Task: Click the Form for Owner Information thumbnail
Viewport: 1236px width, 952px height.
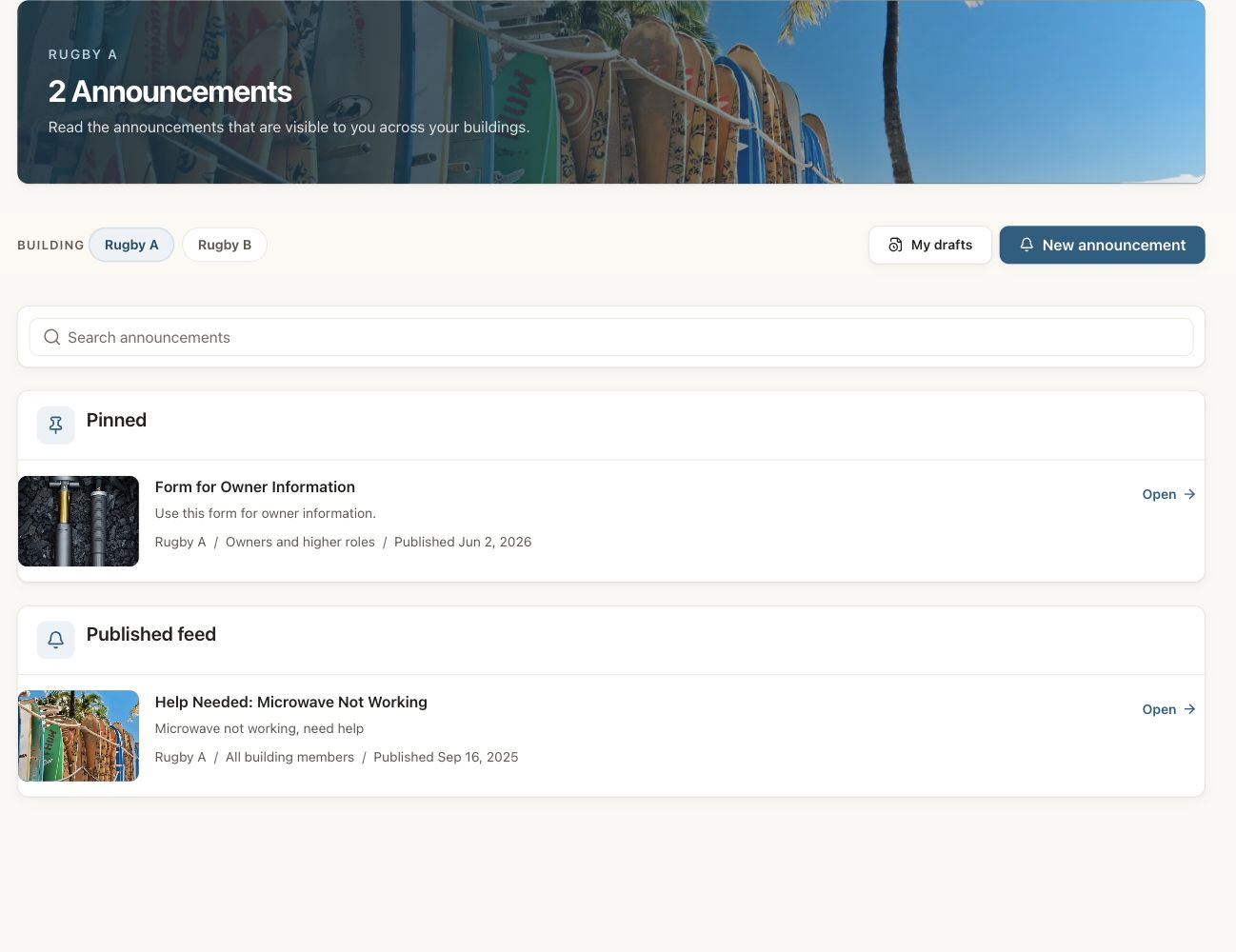Action: [x=78, y=521]
